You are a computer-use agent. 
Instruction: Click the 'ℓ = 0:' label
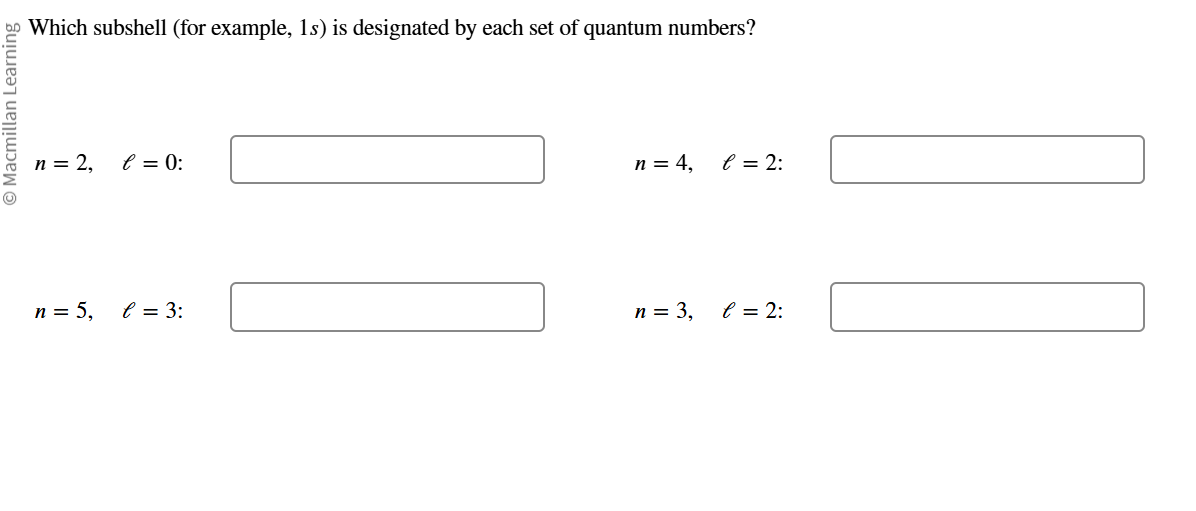[x=153, y=163]
